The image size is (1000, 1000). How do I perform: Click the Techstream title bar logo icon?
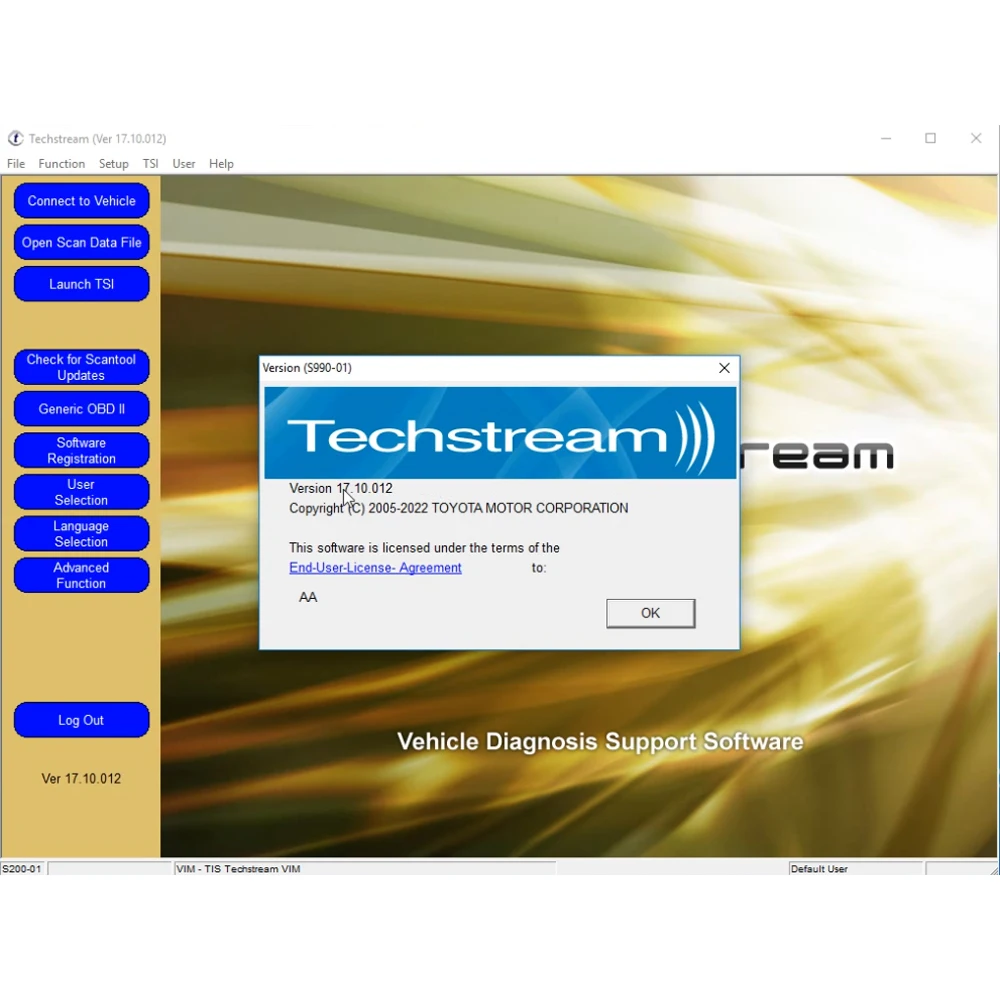click(15, 138)
